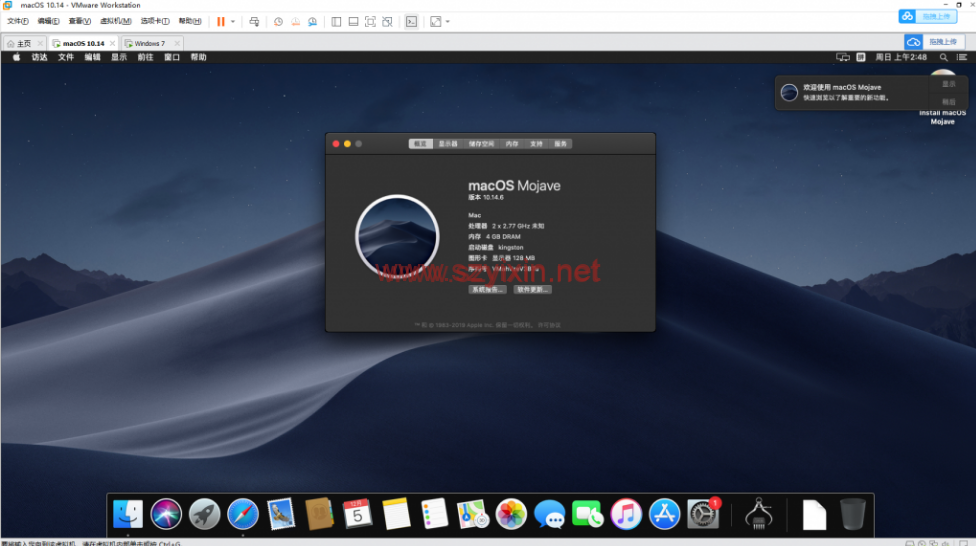Open the macOS 前往 menu
This screenshot has height=546, width=976.
[145, 57]
